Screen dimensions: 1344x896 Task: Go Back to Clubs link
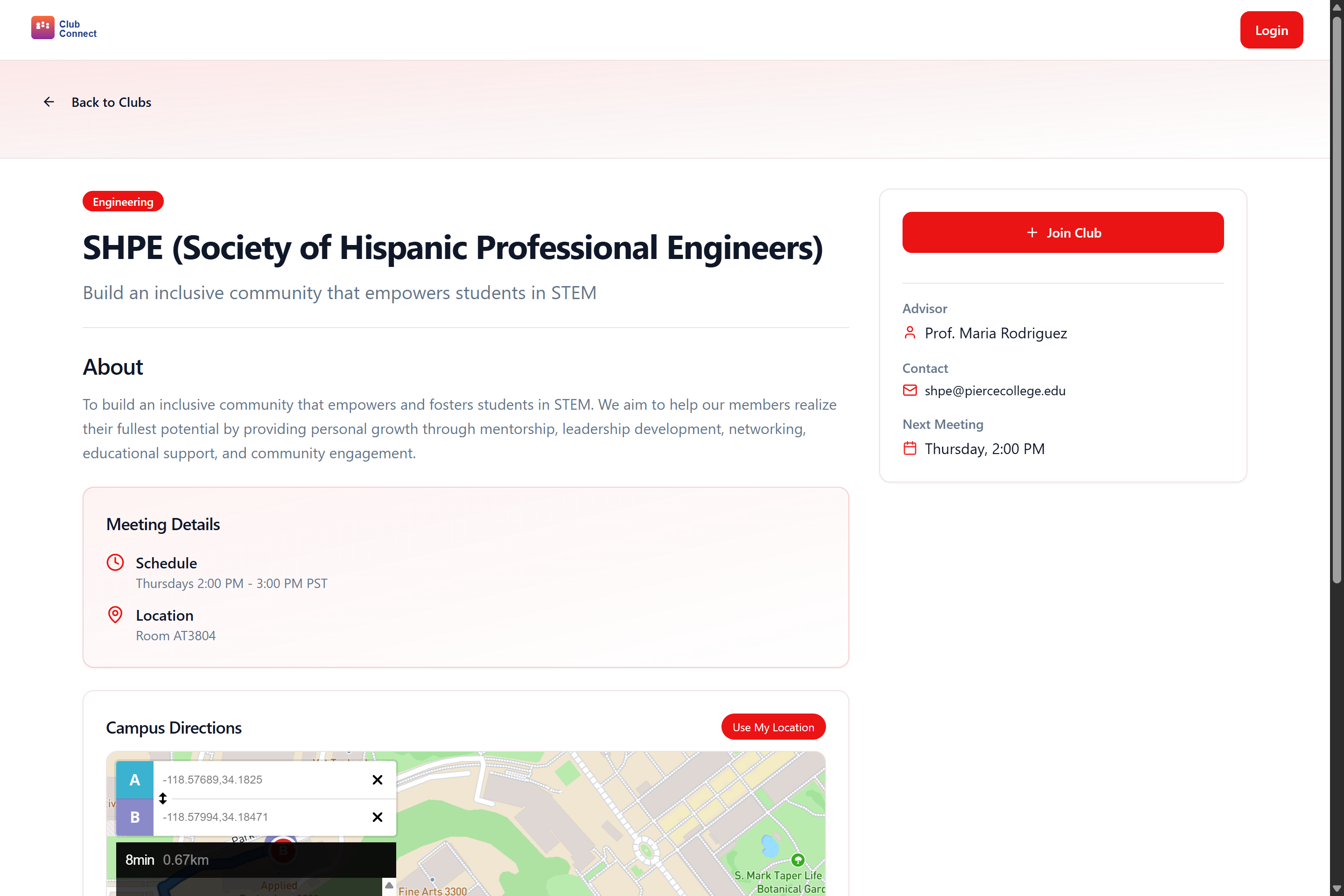[111, 102]
